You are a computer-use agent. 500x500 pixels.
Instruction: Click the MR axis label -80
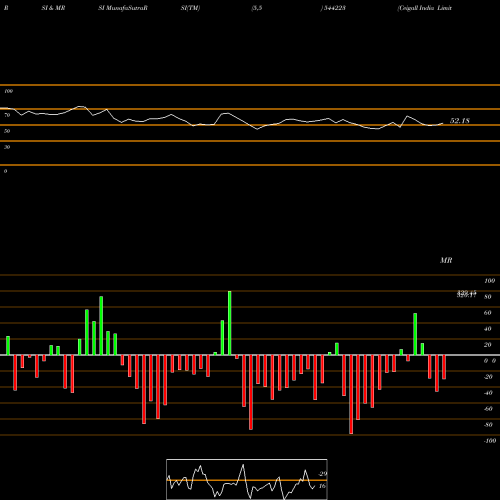pyautogui.click(x=488, y=425)
